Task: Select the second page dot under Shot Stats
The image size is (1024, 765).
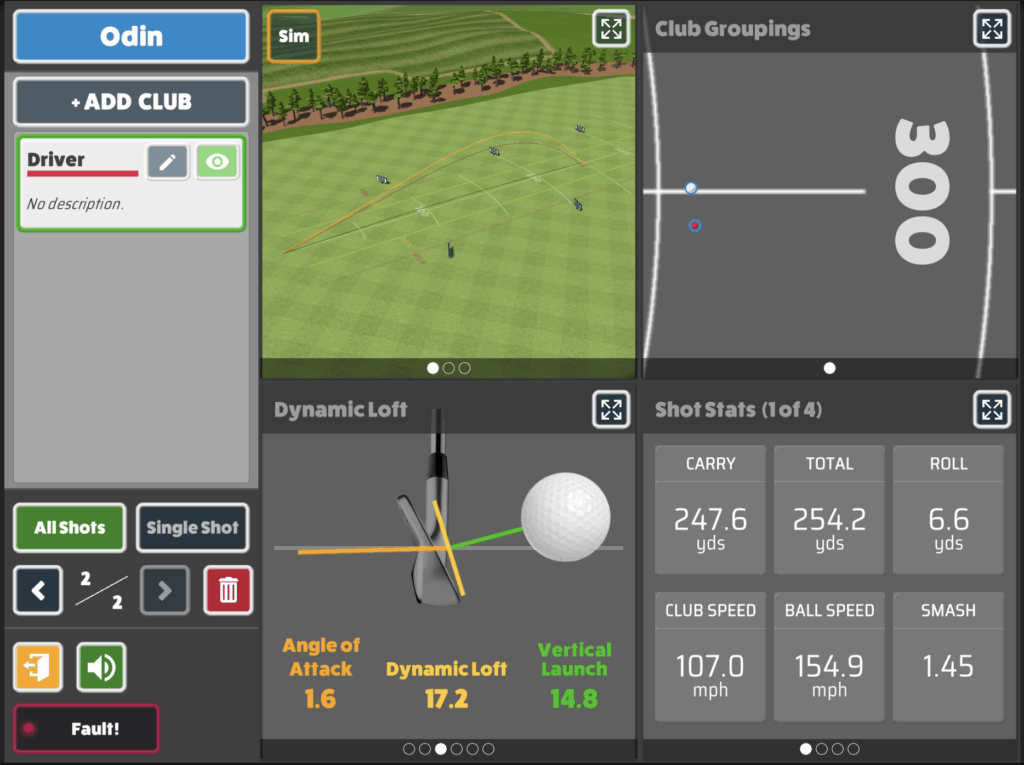Action: (x=822, y=747)
